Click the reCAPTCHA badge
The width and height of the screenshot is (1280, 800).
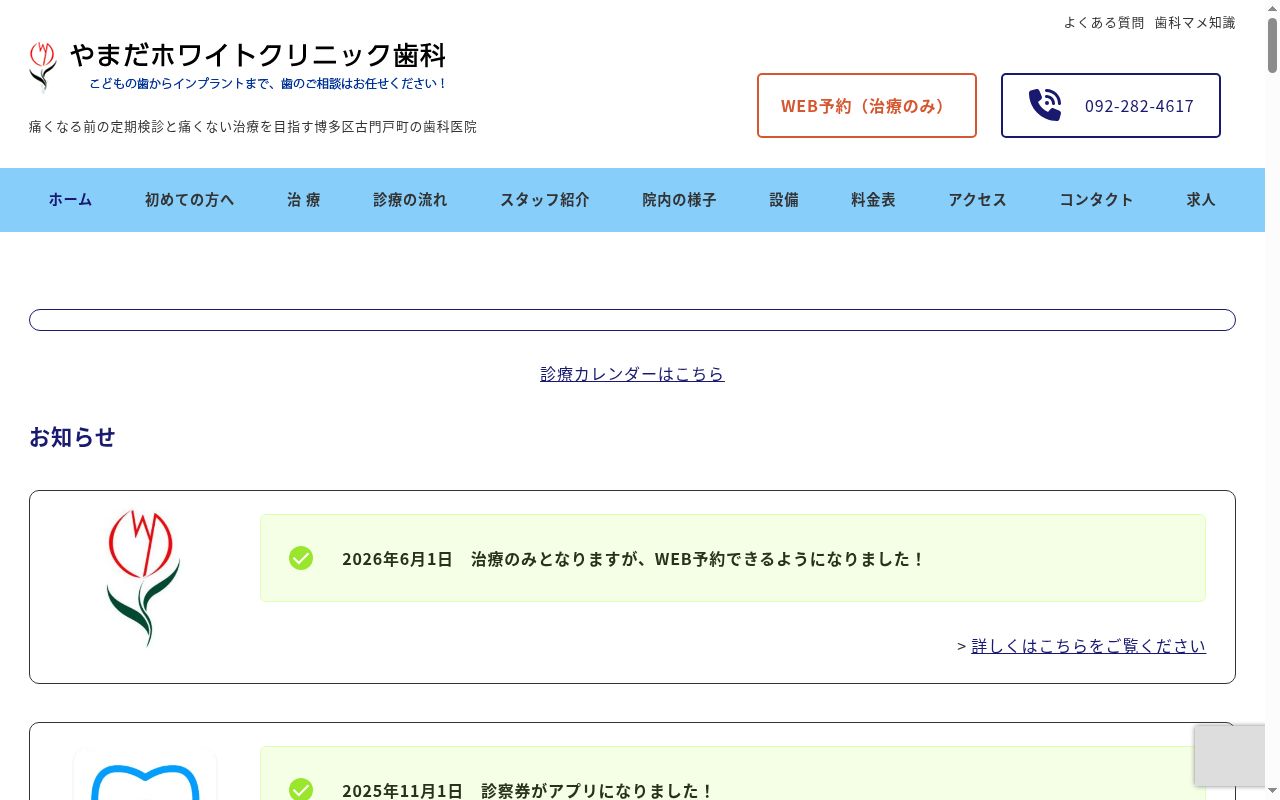click(x=1230, y=755)
